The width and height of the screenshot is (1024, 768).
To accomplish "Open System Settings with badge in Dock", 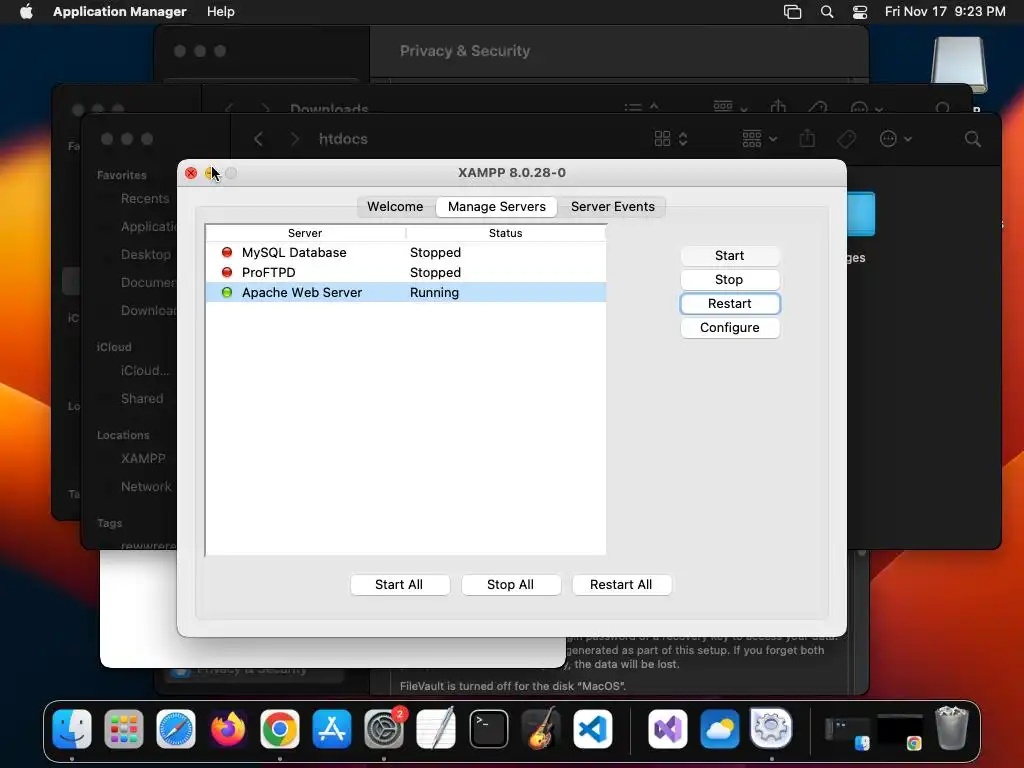I will click(x=384, y=729).
